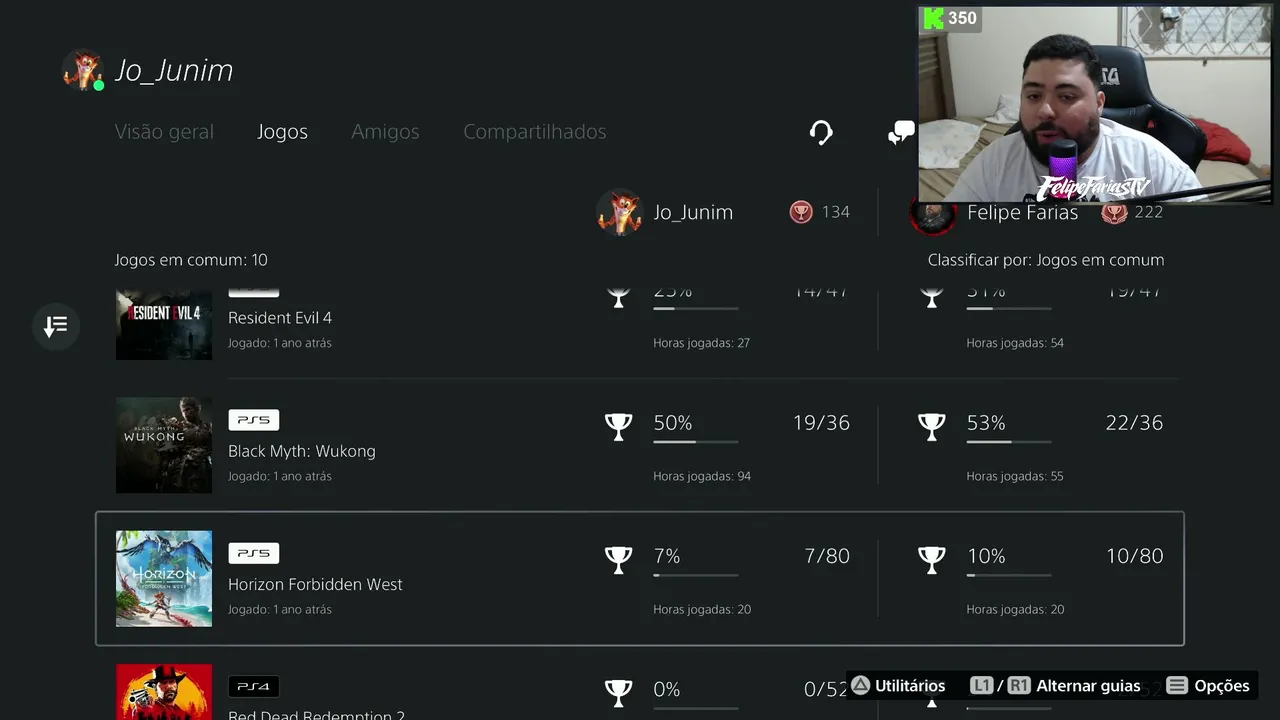Click Jo_Junim username at top
Image resolution: width=1280 pixels, height=720 pixels.
(174, 71)
